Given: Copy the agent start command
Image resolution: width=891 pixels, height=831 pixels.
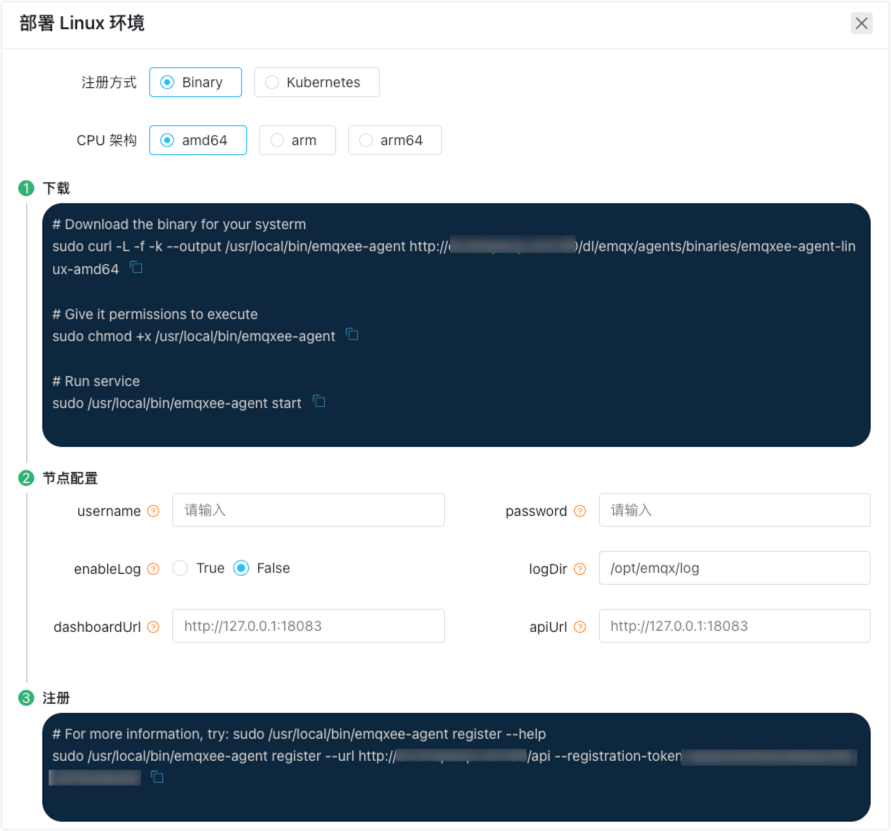Looking at the screenshot, I should (x=319, y=402).
